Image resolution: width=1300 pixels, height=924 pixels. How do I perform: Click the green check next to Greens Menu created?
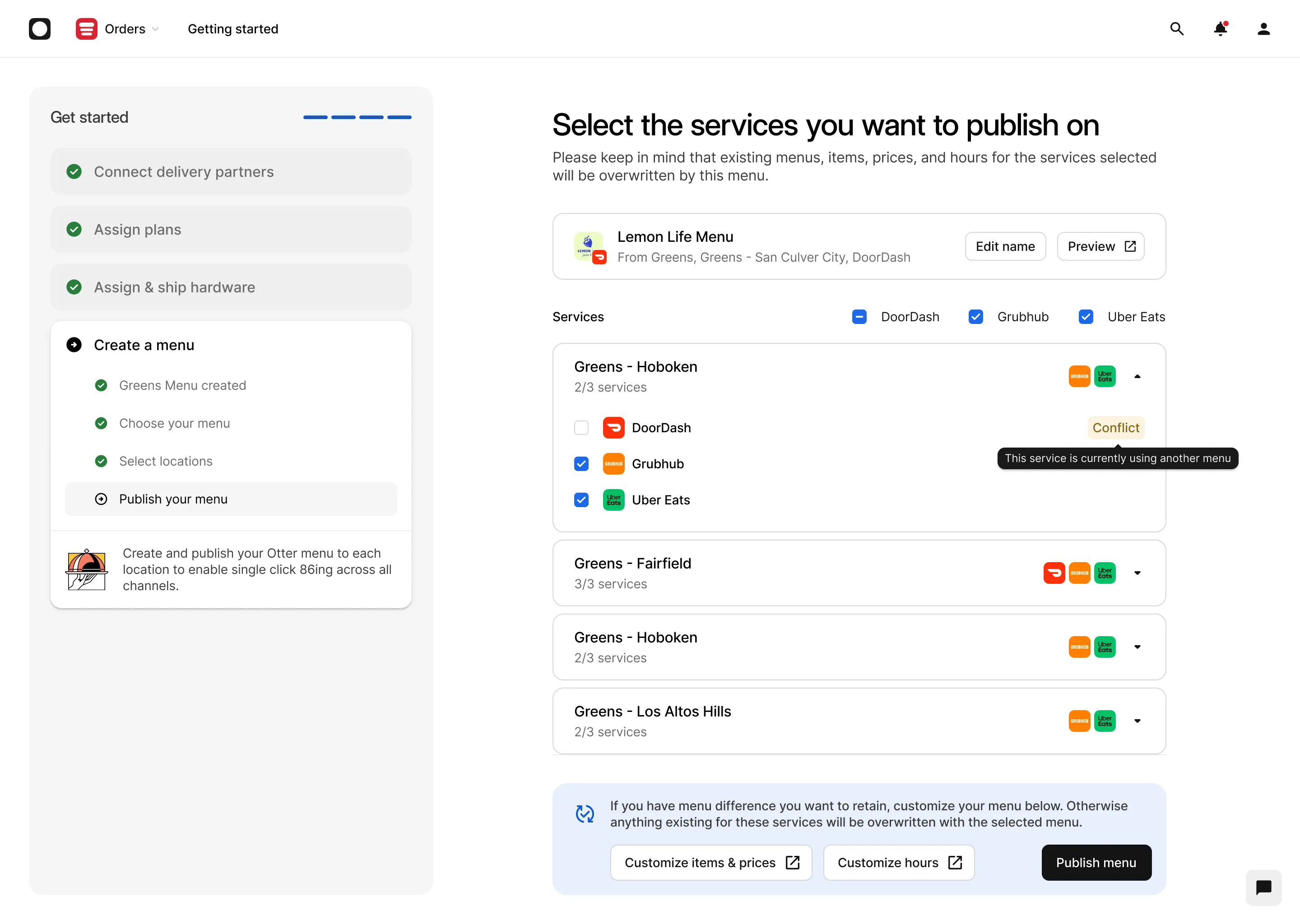pos(101,386)
